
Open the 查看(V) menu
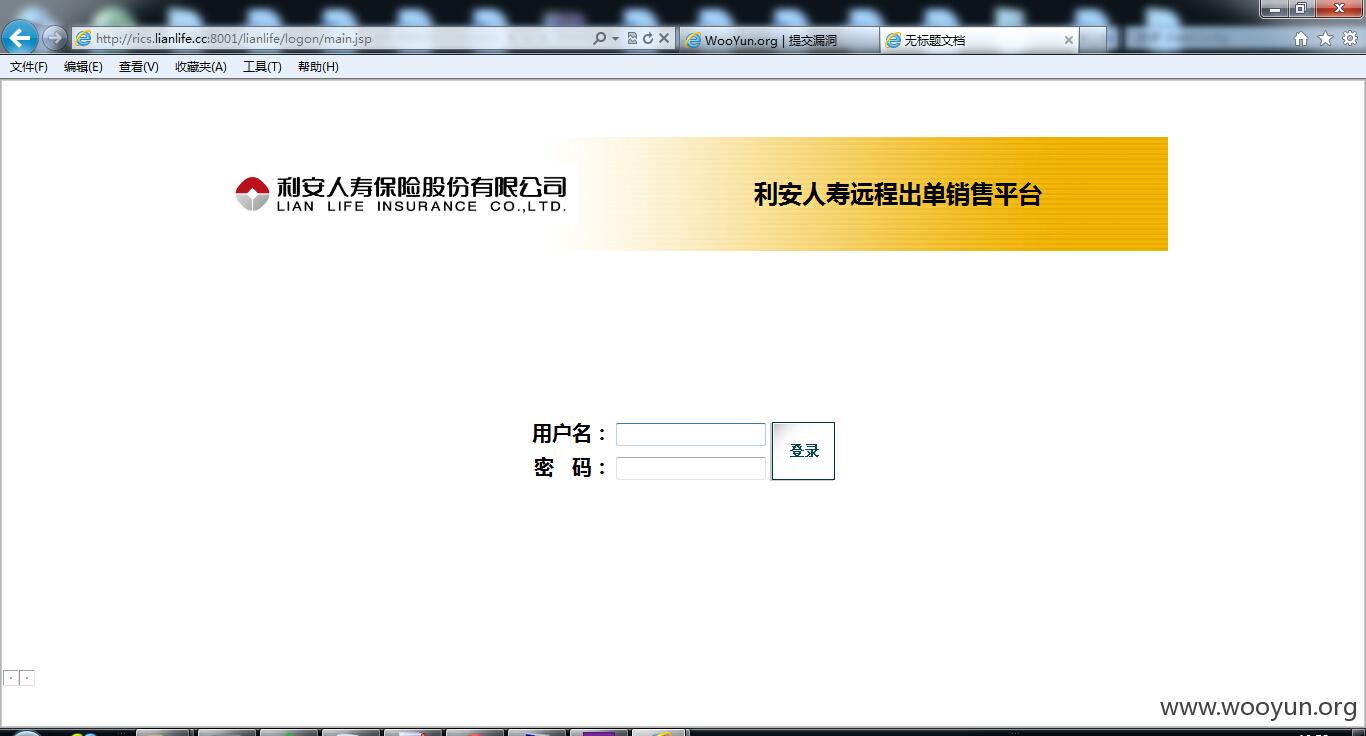[x=138, y=67]
